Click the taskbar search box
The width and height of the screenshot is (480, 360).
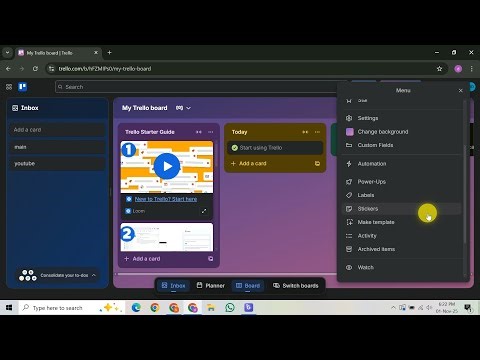tap(72, 308)
